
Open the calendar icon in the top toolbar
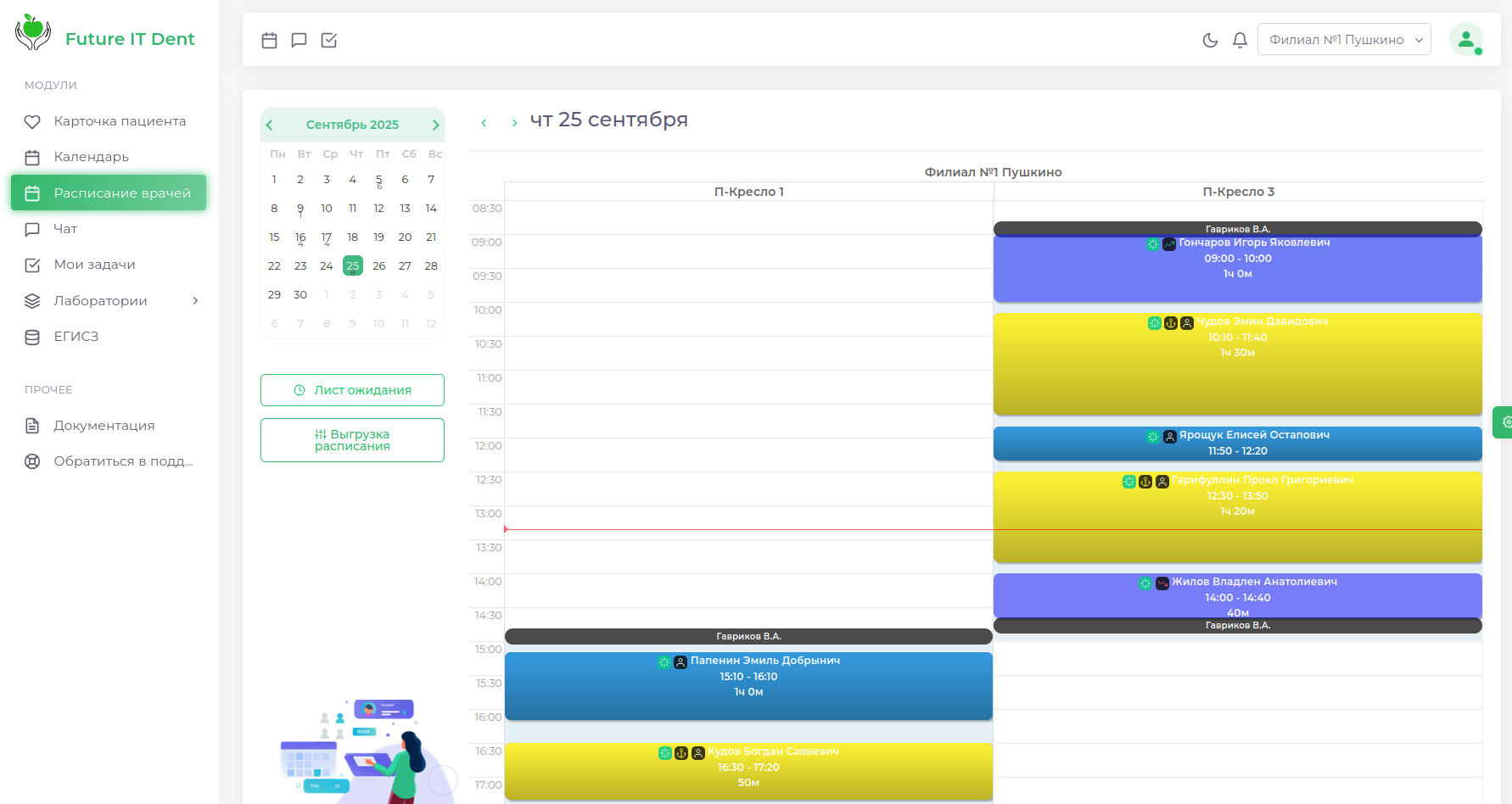click(269, 40)
